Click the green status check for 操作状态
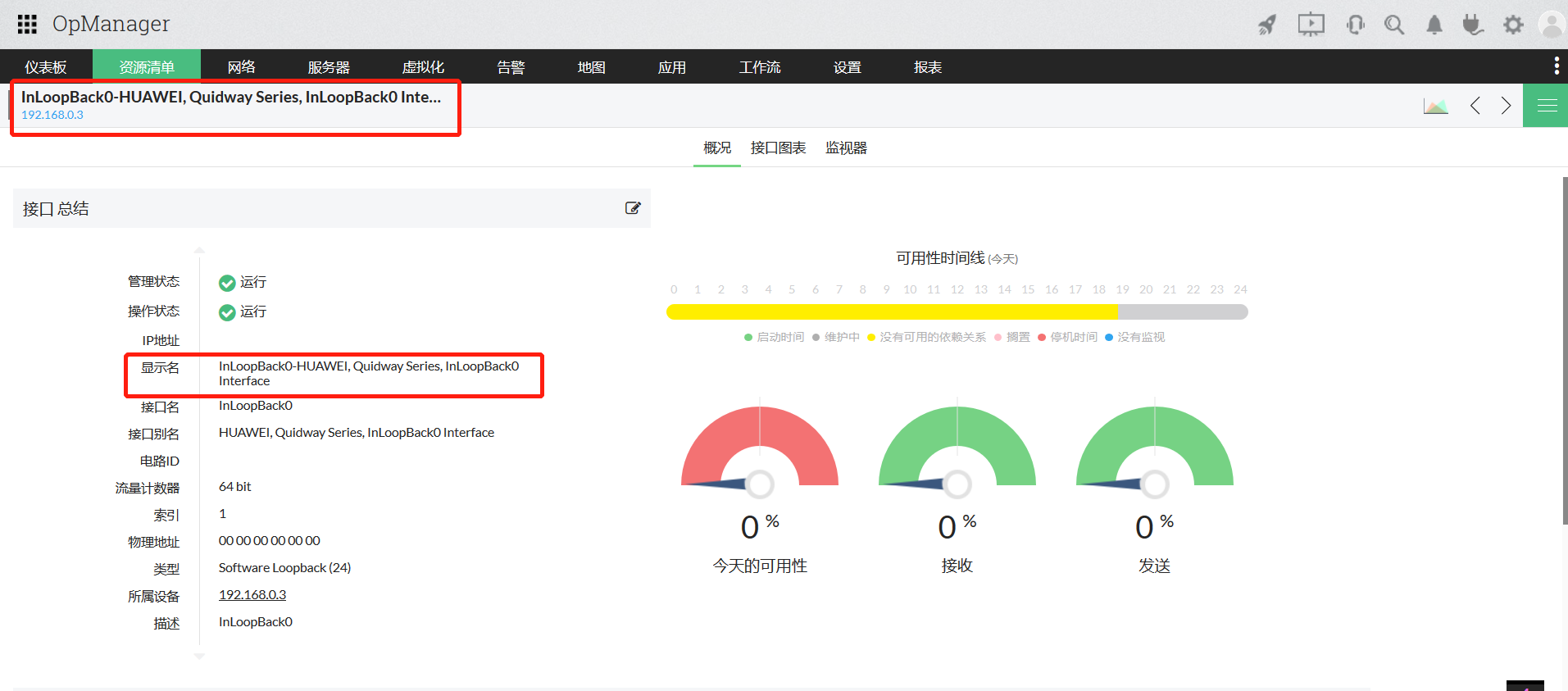This screenshot has width=1568, height=691. [227, 312]
